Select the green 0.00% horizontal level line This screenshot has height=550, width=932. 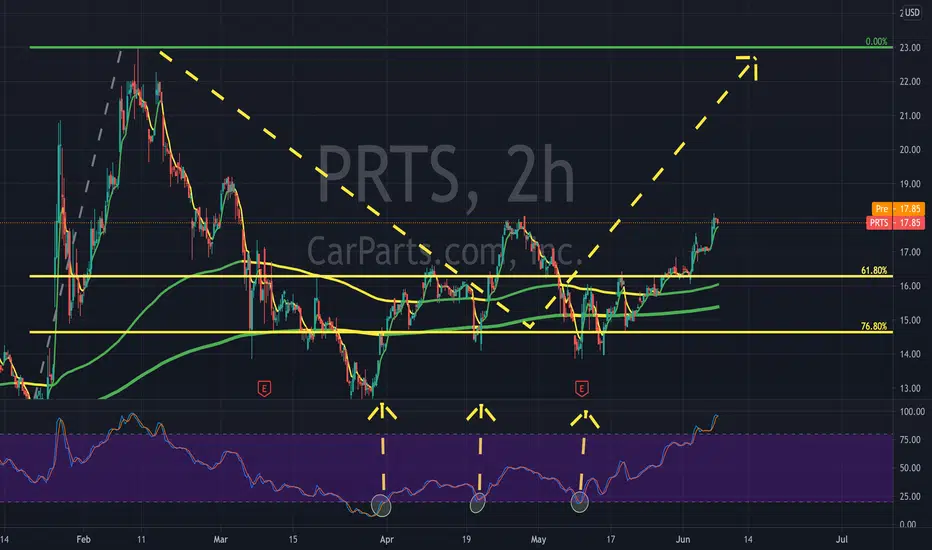pos(461,47)
